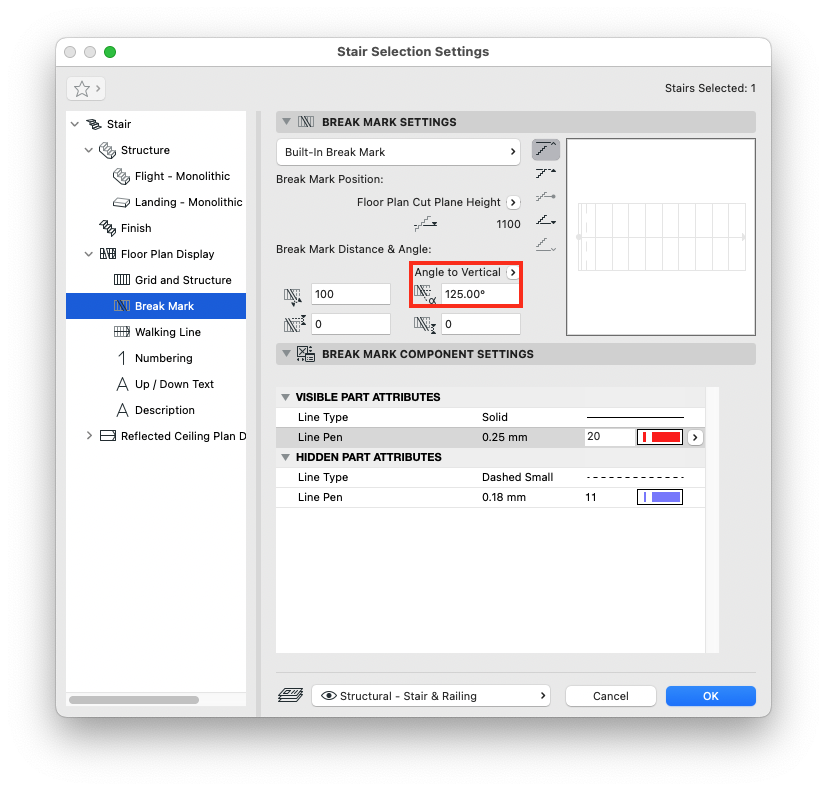Click the red visible line pen swatch

coord(660,437)
